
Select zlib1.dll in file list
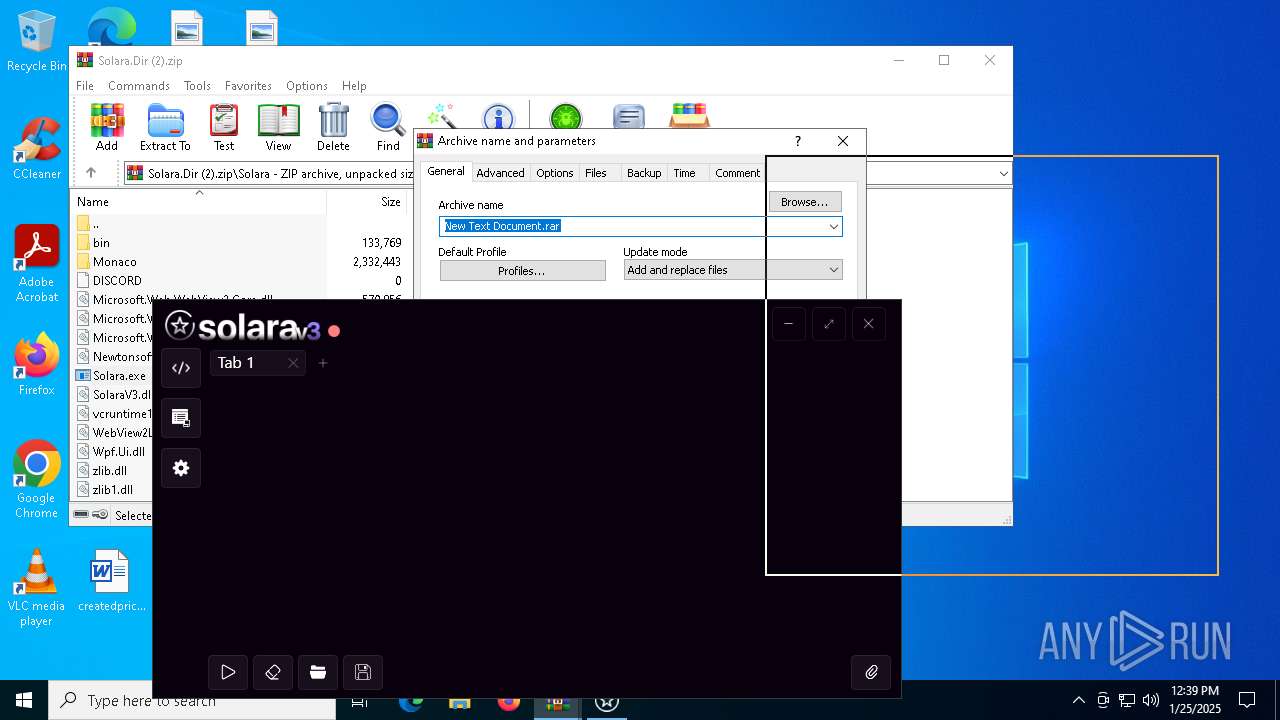pyautogui.click(x=112, y=490)
